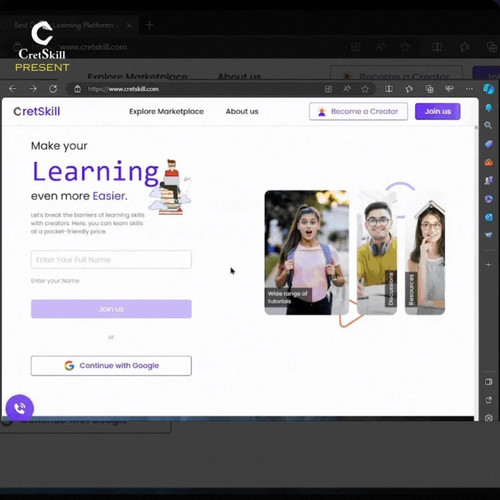Open the Favorites list icon in toolbar
This screenshot has height=500, width=500.
click(x=409, y=89)
